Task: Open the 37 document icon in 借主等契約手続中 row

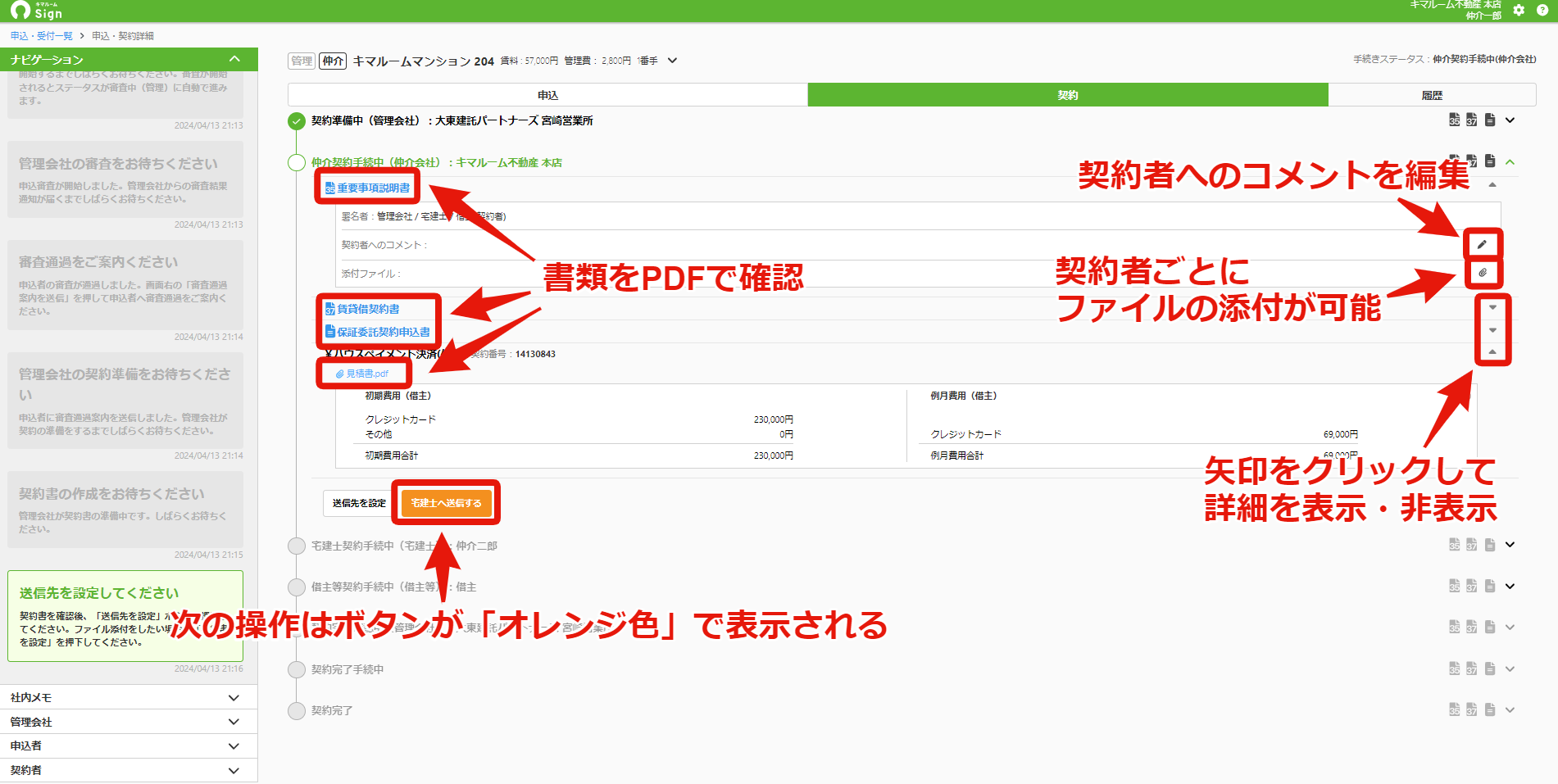Action: point(1472,586)
